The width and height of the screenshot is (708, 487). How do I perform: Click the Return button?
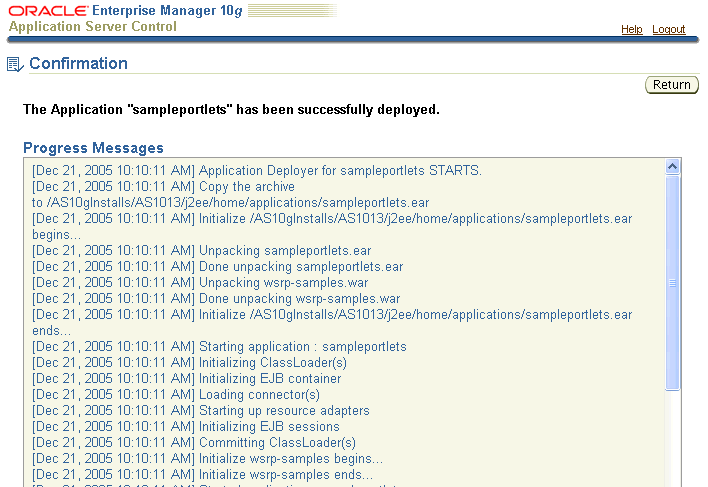point(671,85)
